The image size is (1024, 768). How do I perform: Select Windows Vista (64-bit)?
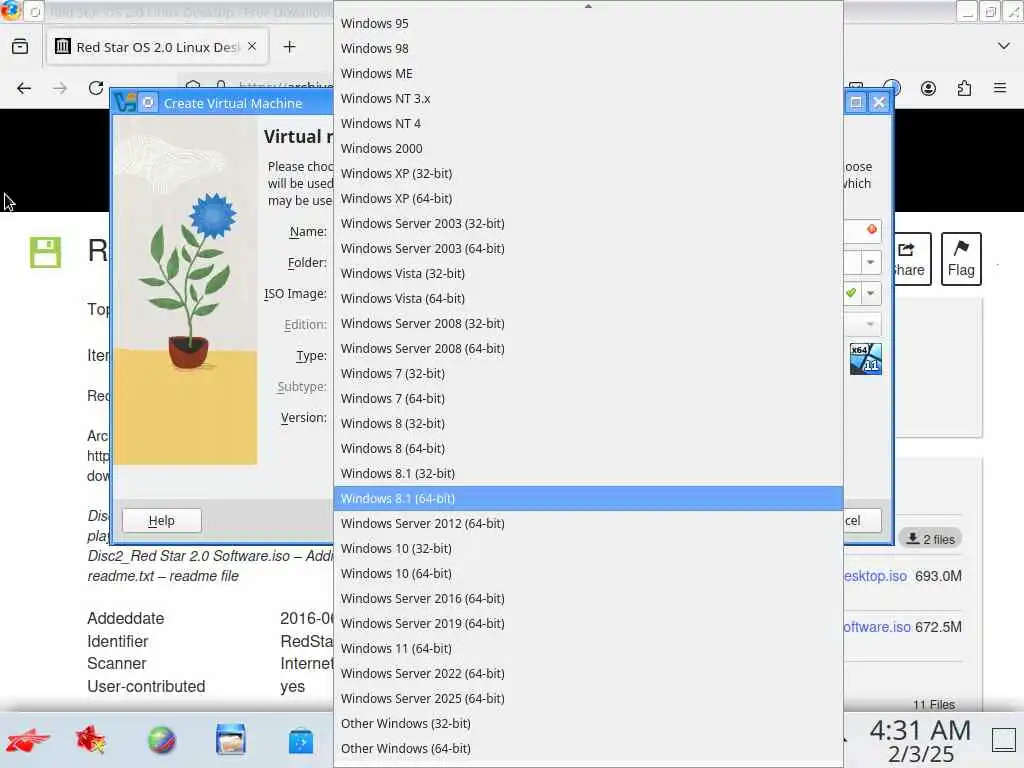(x=588, y=298)
